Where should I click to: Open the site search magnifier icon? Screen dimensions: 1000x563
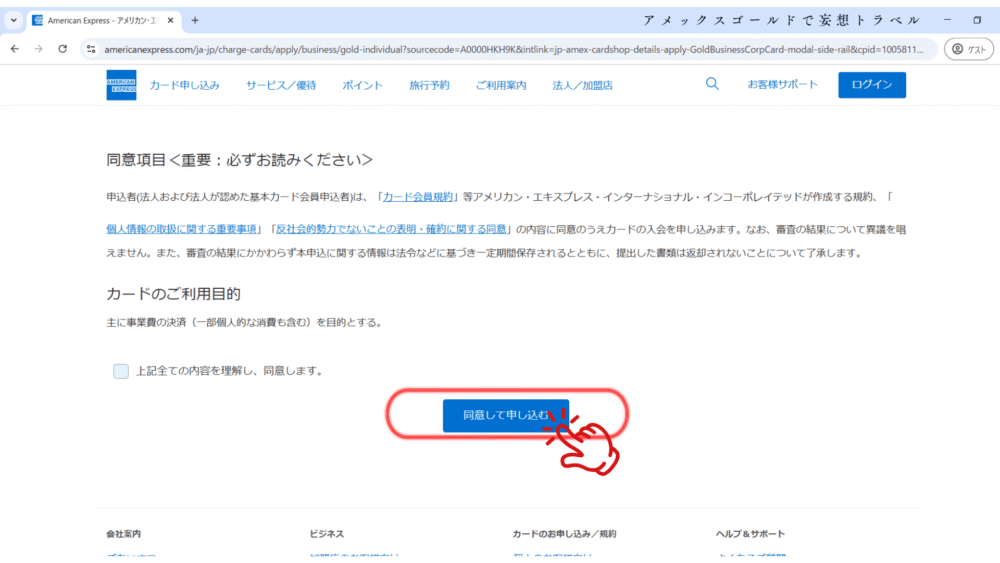tap(712, 84)
